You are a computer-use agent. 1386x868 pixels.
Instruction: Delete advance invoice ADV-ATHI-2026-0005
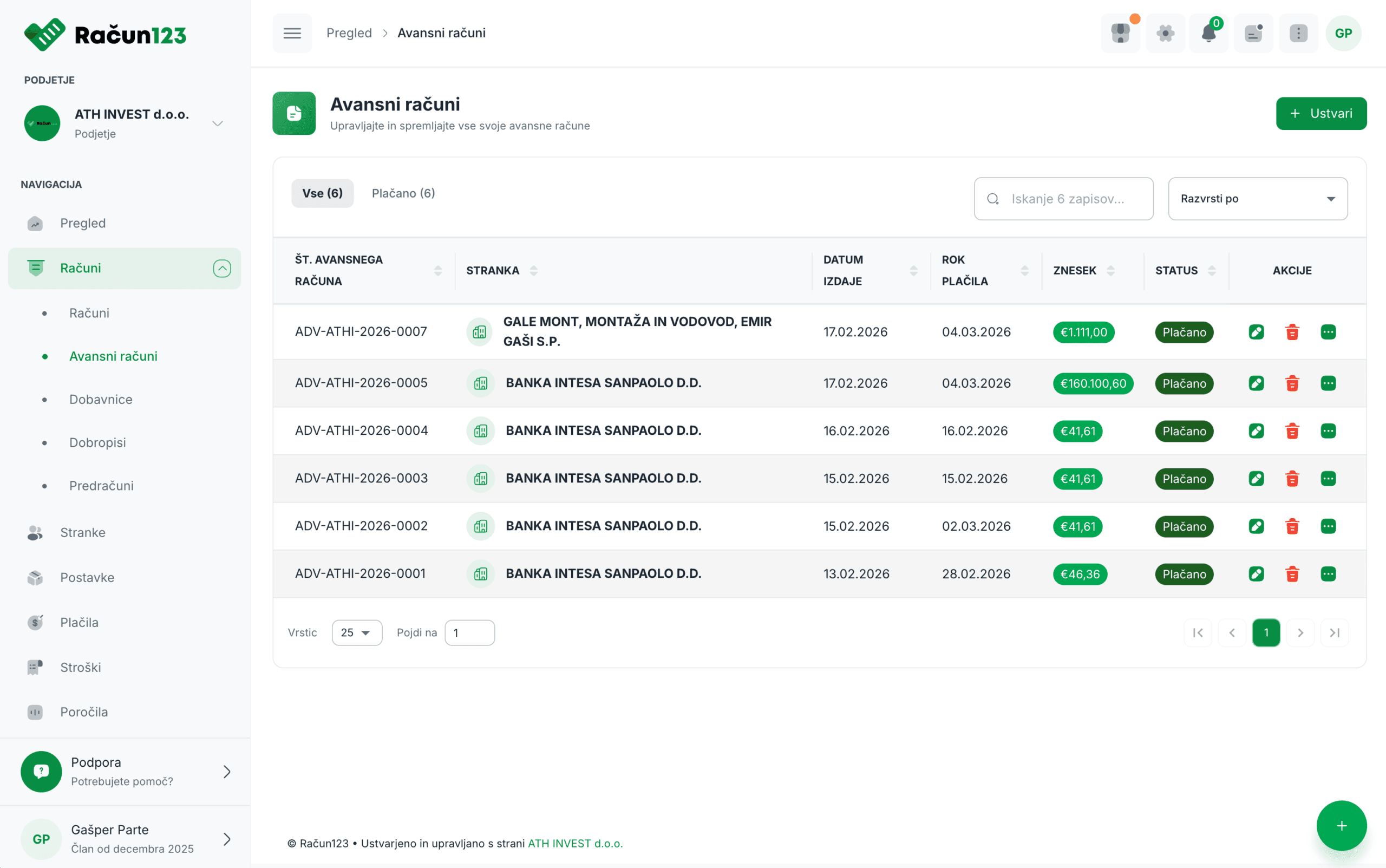click(1292, 383)
